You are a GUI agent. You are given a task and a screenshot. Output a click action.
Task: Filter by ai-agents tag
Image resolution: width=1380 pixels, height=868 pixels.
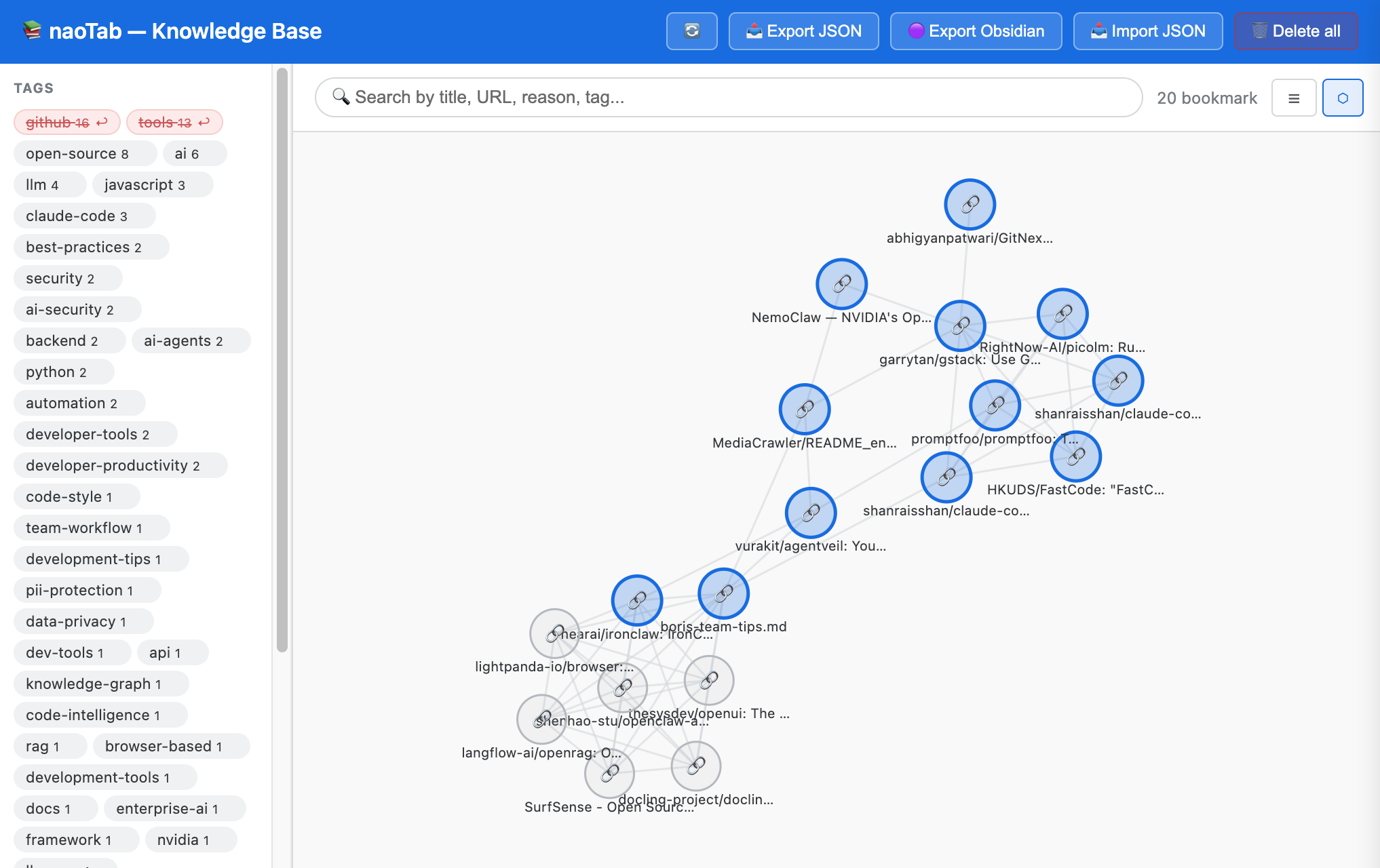coord(191,340)
